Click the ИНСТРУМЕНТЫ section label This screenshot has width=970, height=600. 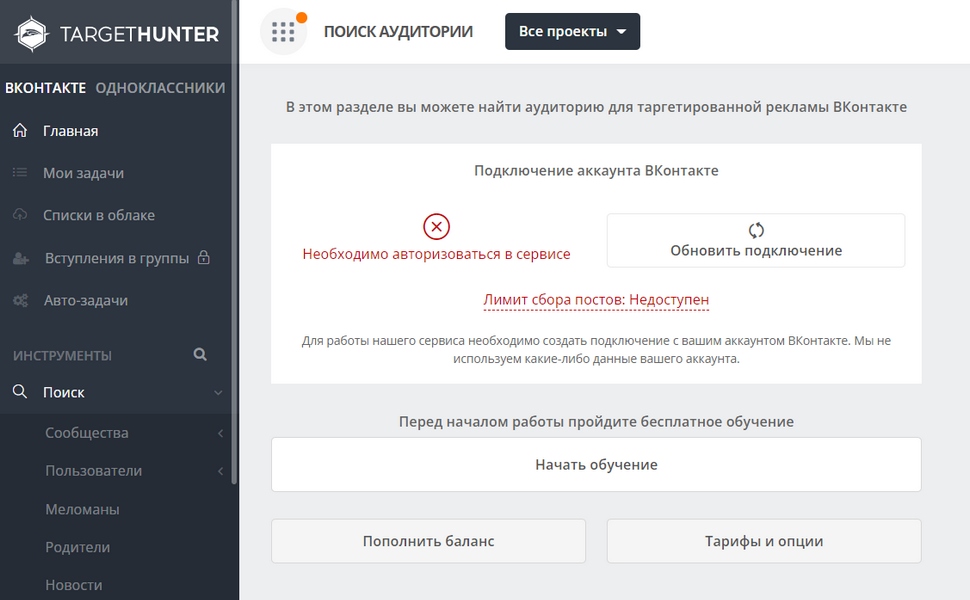click(x=62, y=356)
